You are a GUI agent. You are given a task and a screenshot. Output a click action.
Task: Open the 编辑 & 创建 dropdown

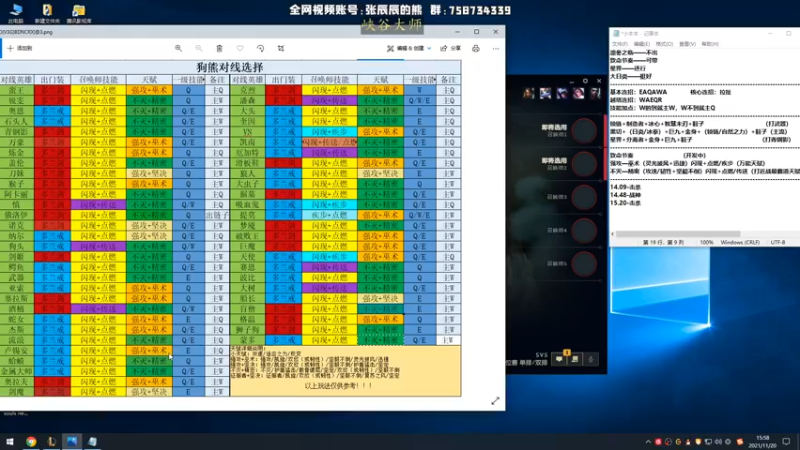click(409, 48)
